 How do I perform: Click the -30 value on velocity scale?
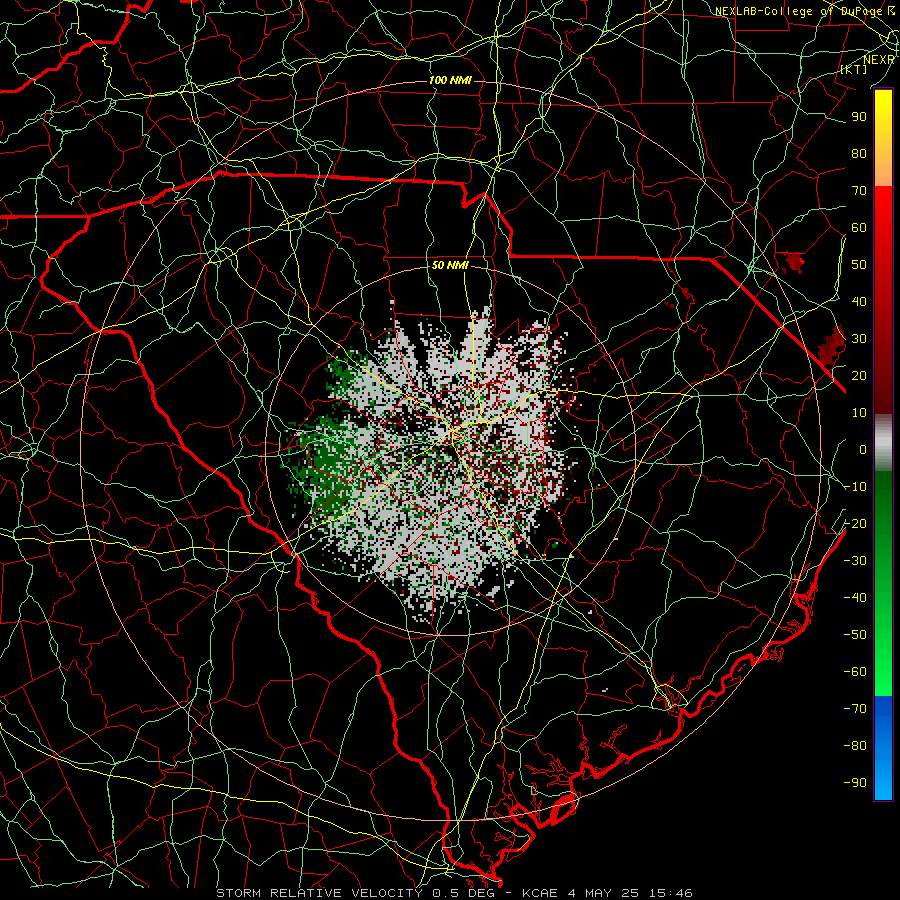(x=855, y=561)
